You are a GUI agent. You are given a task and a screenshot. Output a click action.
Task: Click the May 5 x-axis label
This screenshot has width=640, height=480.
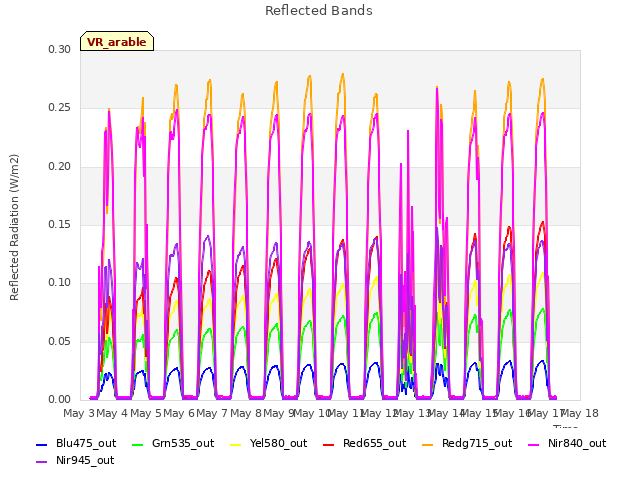coord(146,413)
